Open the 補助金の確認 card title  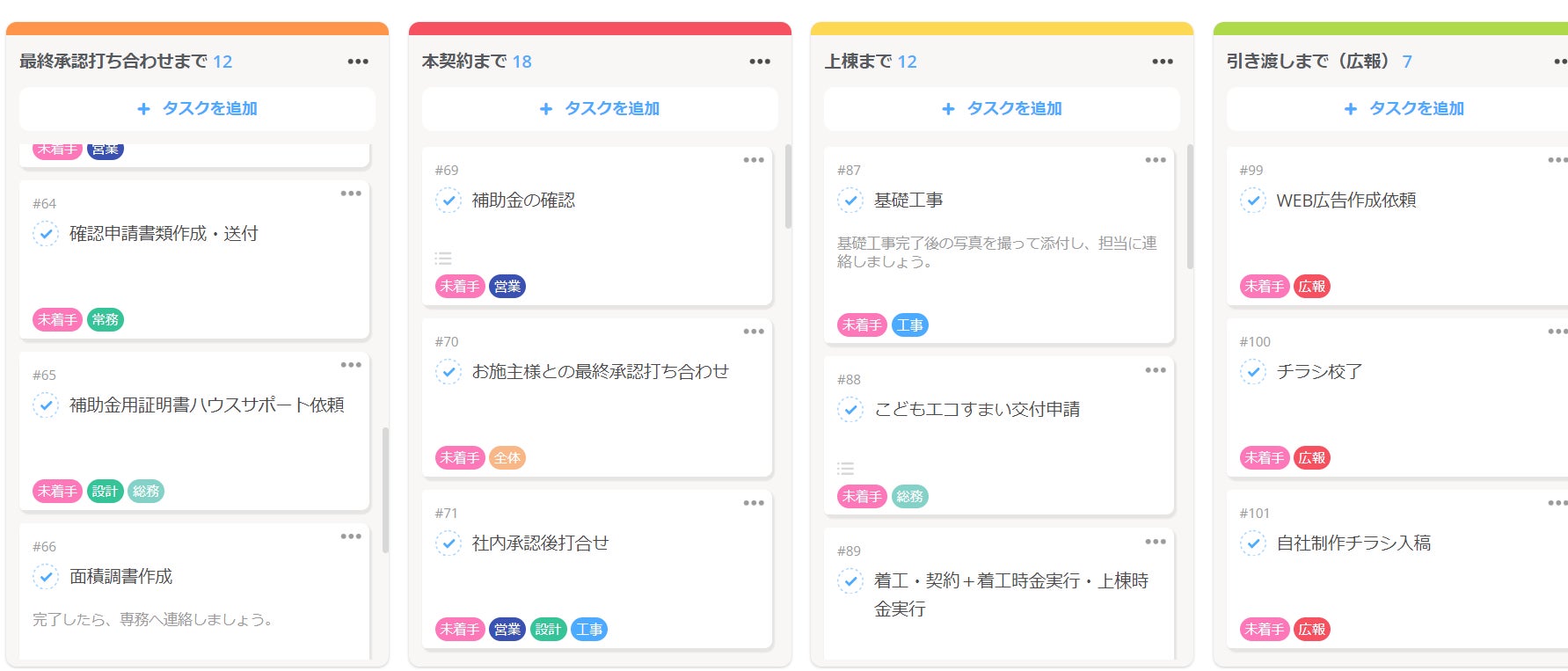[523, 201]
